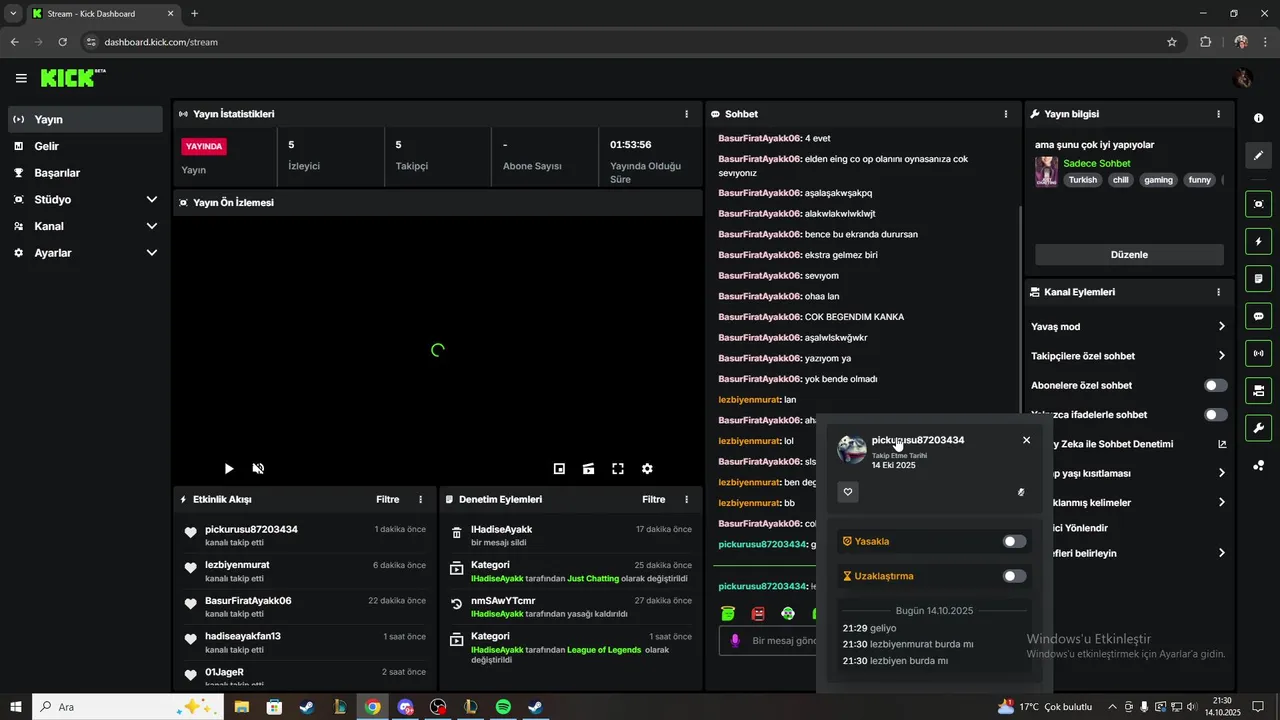Toggle chat bubble widget icon in right rail
The height and width of the screenshot is (720, 1280).
point(1258,316)
